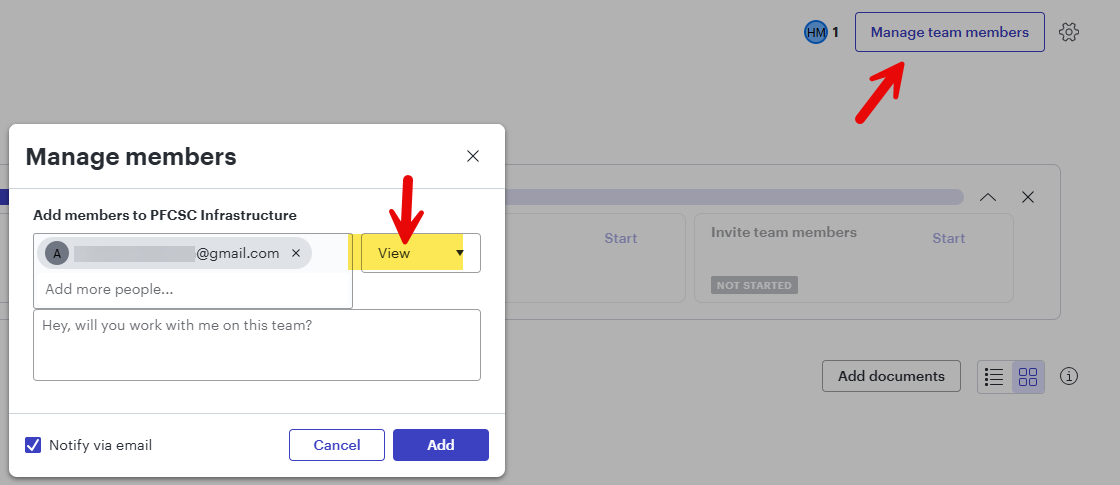Toggle the Notify via email checkbox
1120x485 pixels.
33,445
